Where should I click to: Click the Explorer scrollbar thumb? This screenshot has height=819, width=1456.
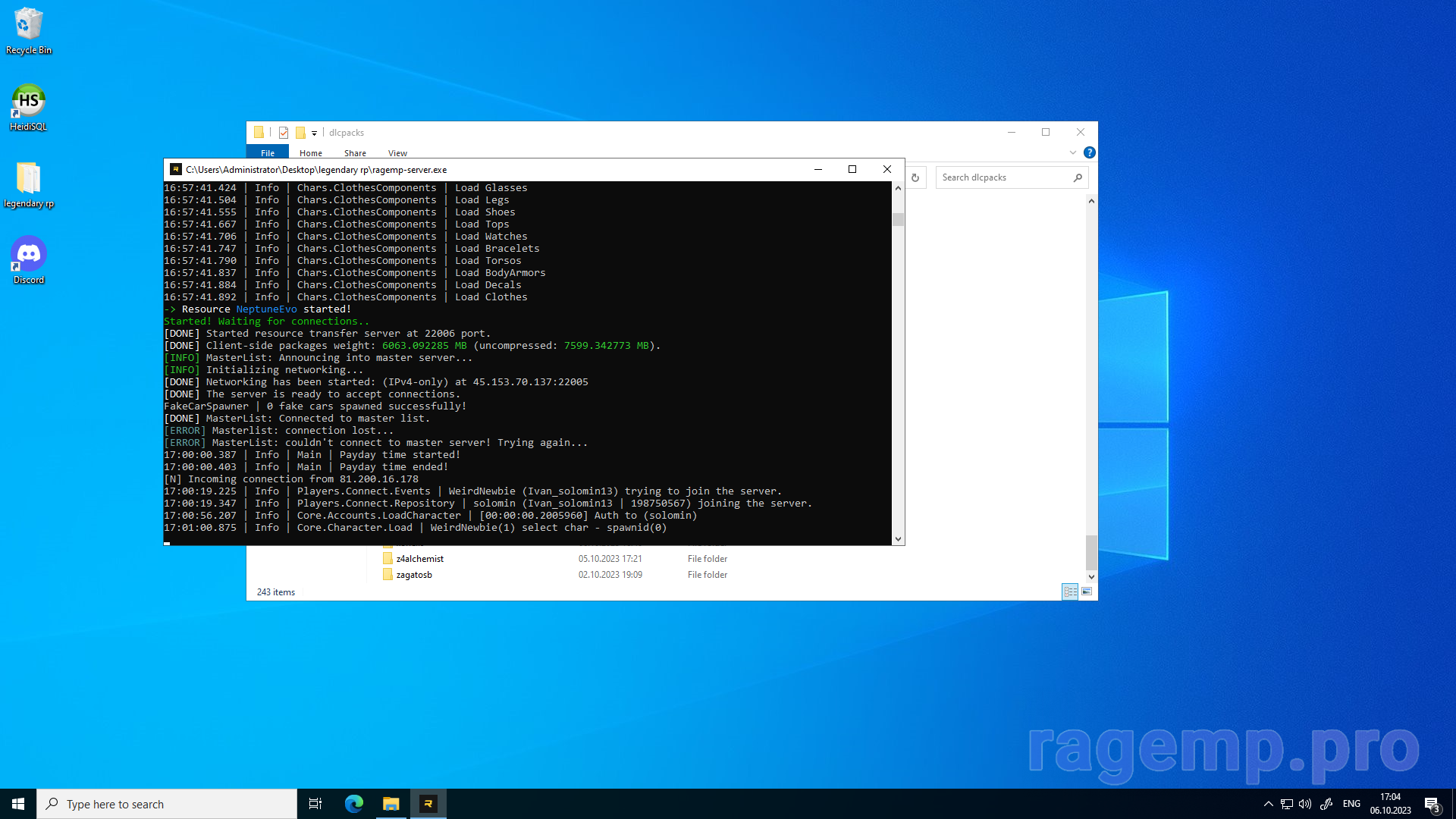point(1091,553)
